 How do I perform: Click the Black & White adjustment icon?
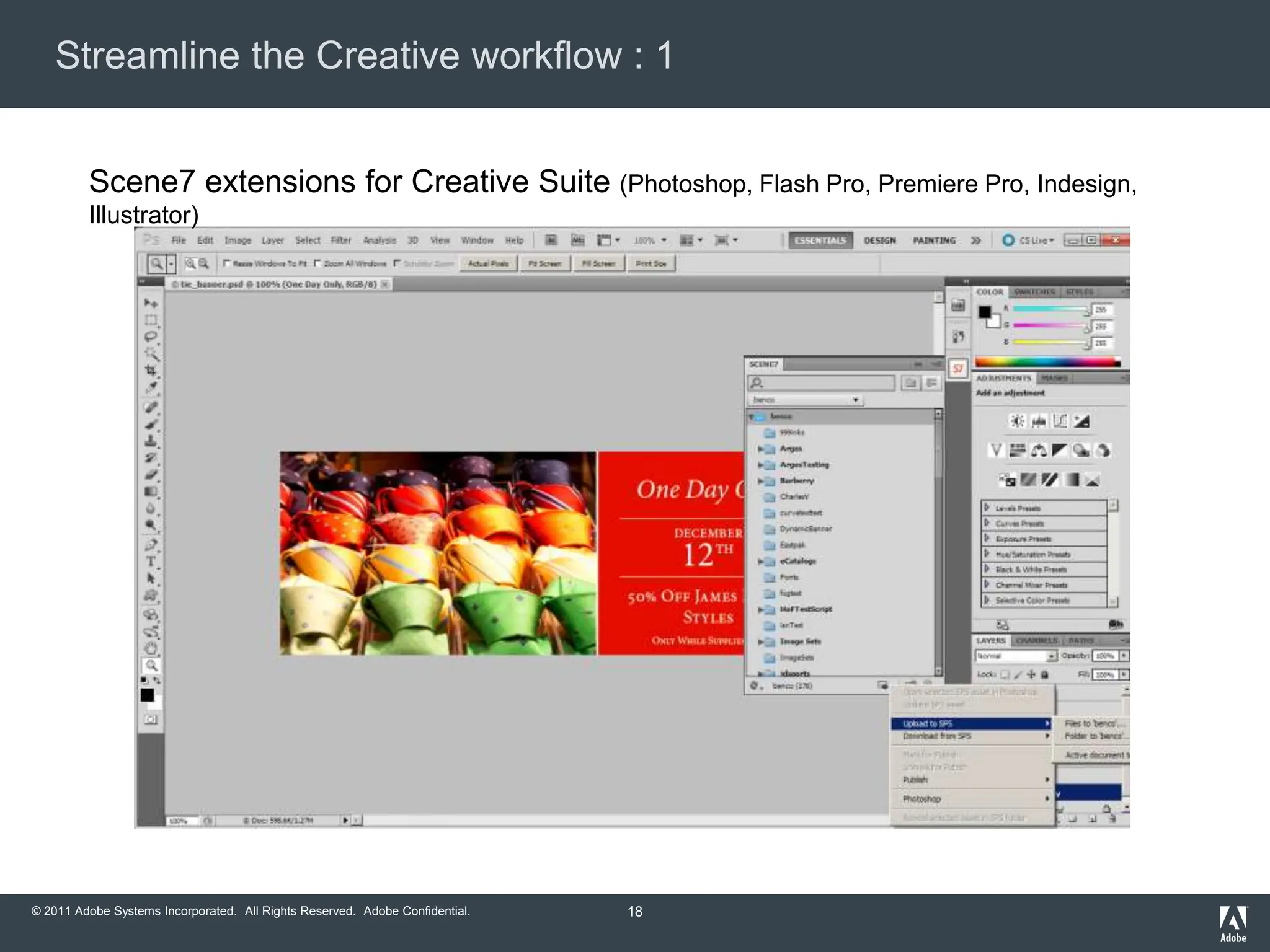(1060, 450)
